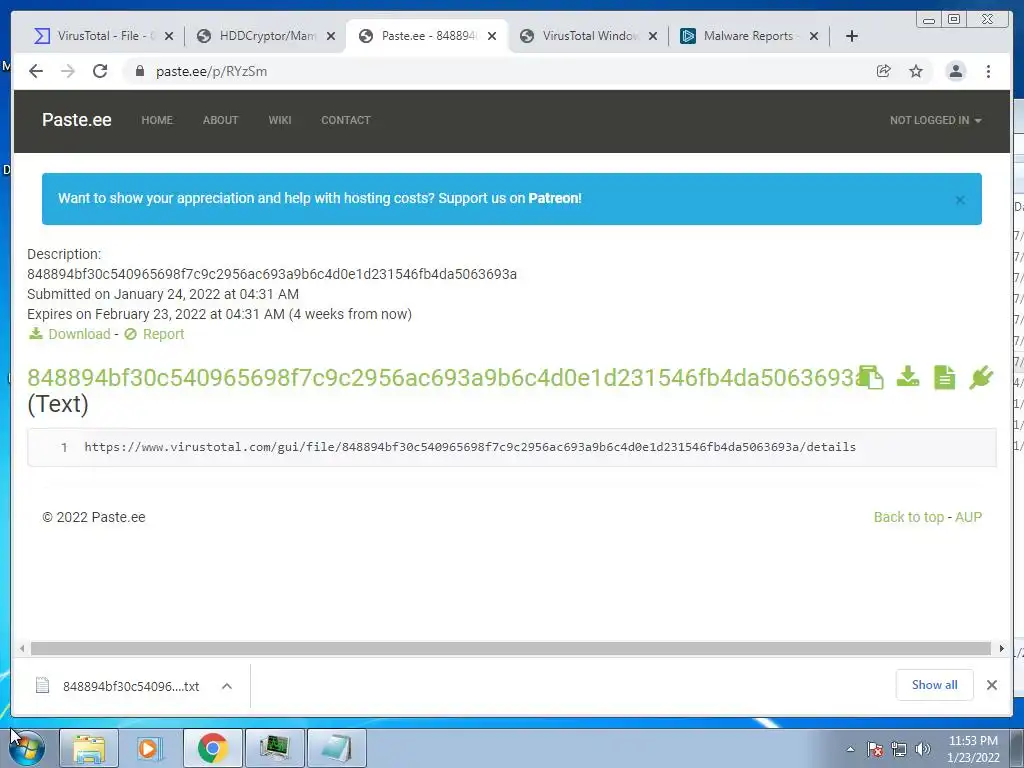Click the Paste.ee logo
This screenshot has width=1024, height=768.
tap(76, 120)
